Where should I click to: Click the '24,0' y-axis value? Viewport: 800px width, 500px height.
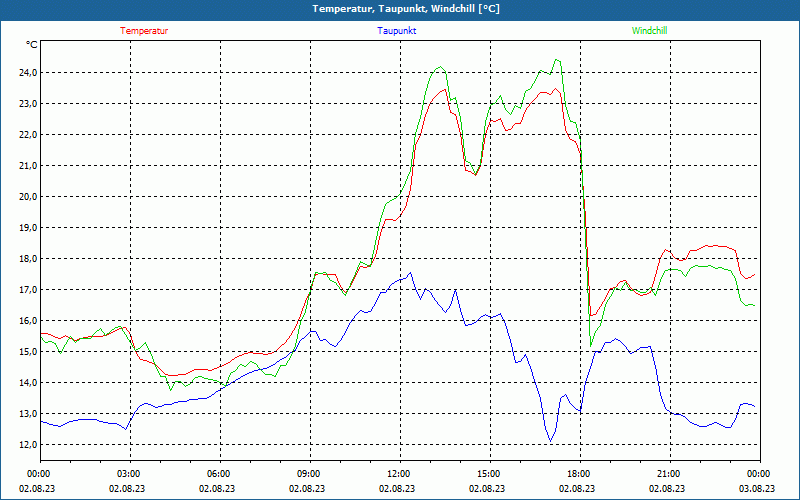[28, 72]
